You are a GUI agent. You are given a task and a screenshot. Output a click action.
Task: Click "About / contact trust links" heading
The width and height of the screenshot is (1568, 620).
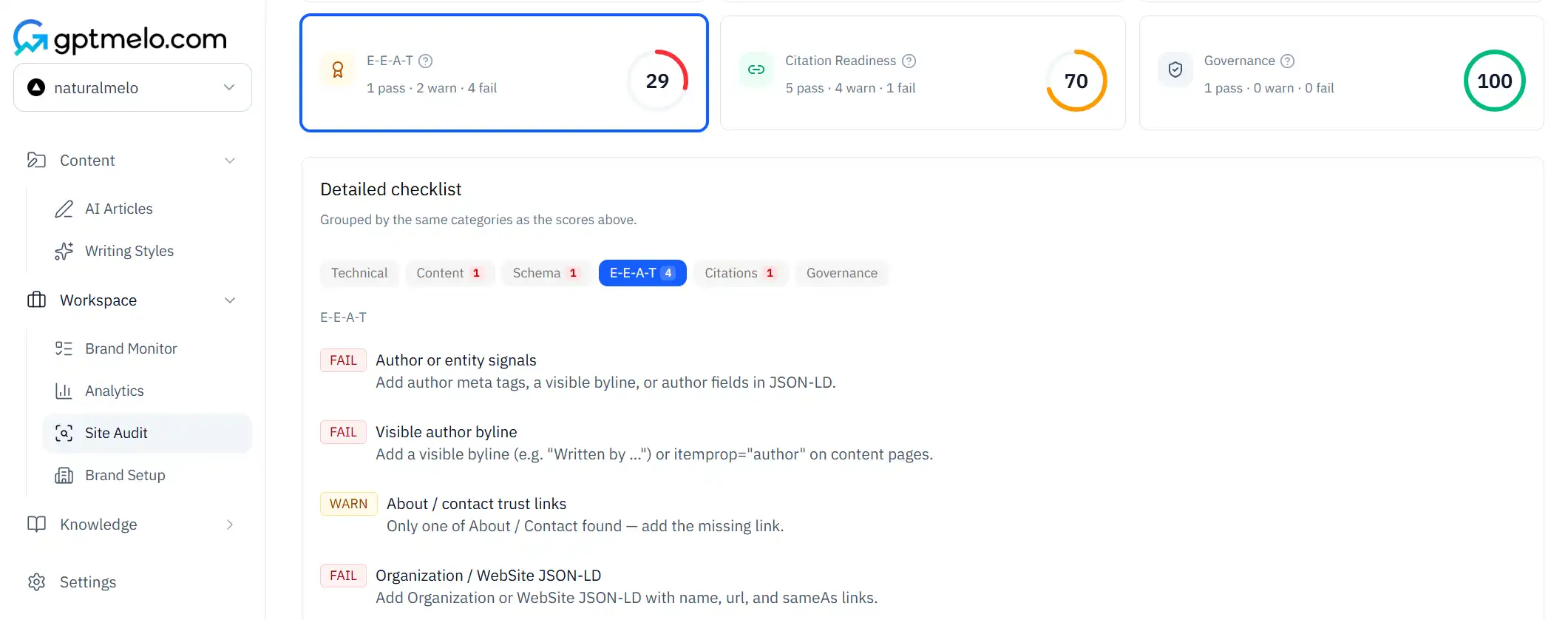477,504
